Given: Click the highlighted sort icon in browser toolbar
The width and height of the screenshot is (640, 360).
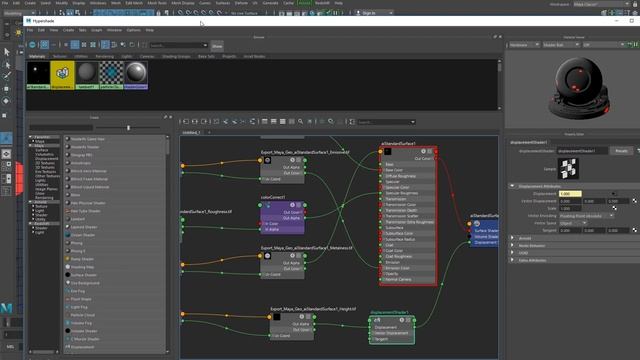Looking at the screenshot, I should 105,45.
